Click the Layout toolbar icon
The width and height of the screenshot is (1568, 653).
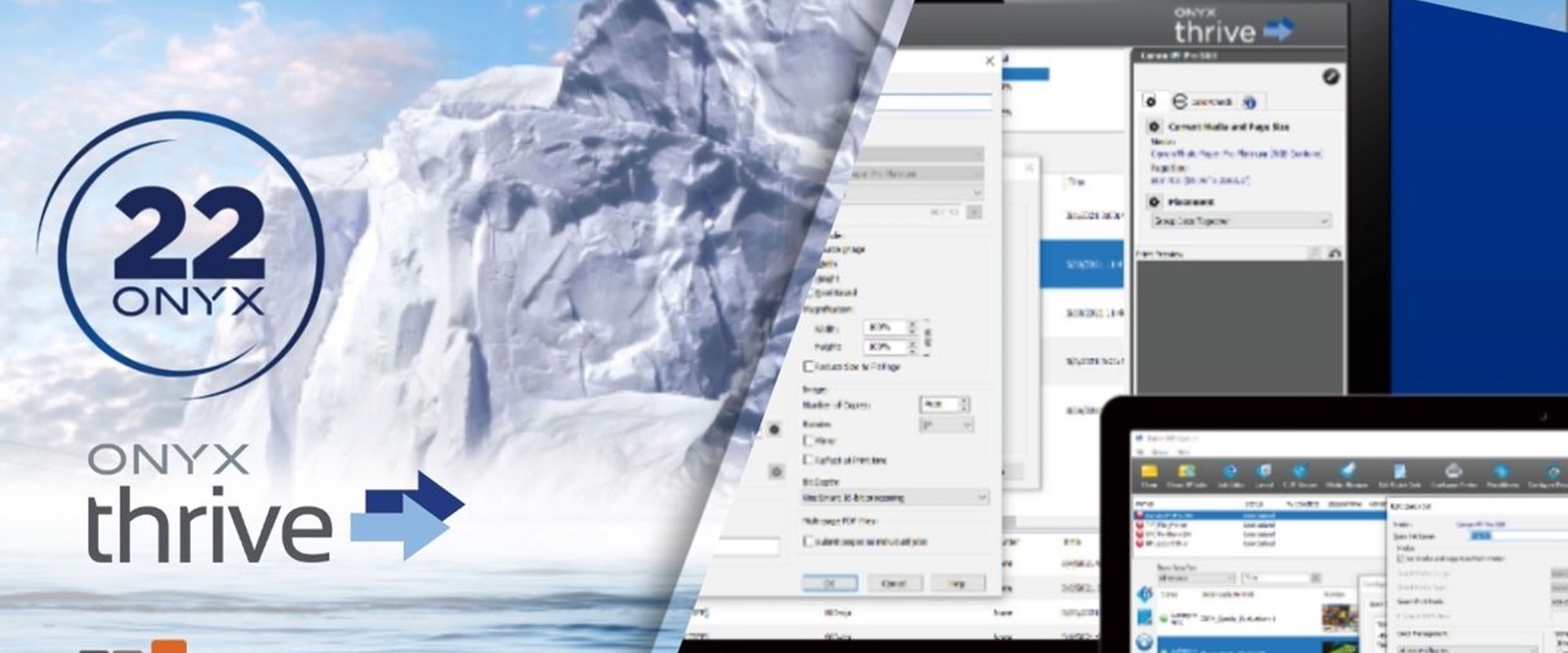pos(1263,474)
